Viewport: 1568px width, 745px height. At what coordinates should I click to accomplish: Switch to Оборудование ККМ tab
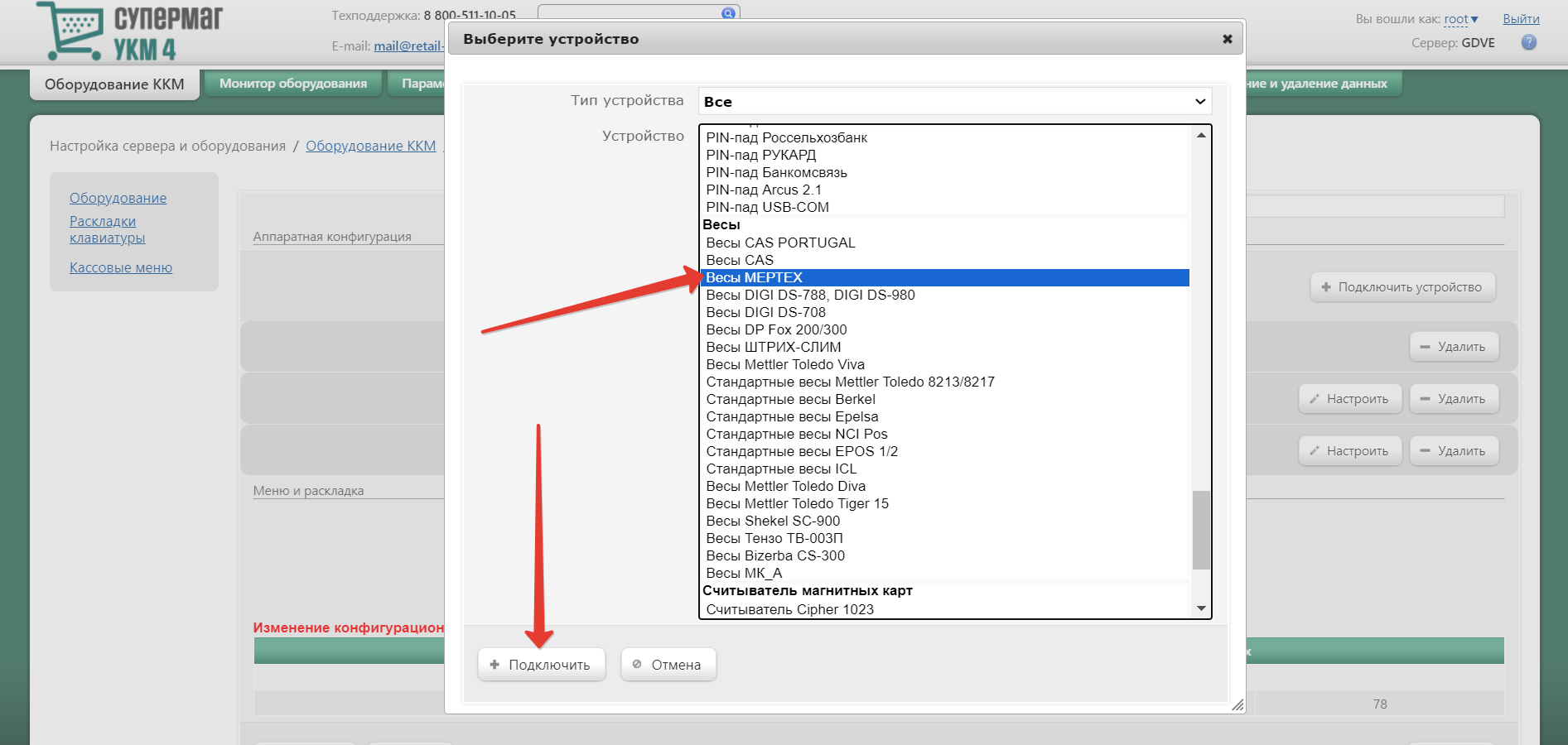click(x=114, y=84)
